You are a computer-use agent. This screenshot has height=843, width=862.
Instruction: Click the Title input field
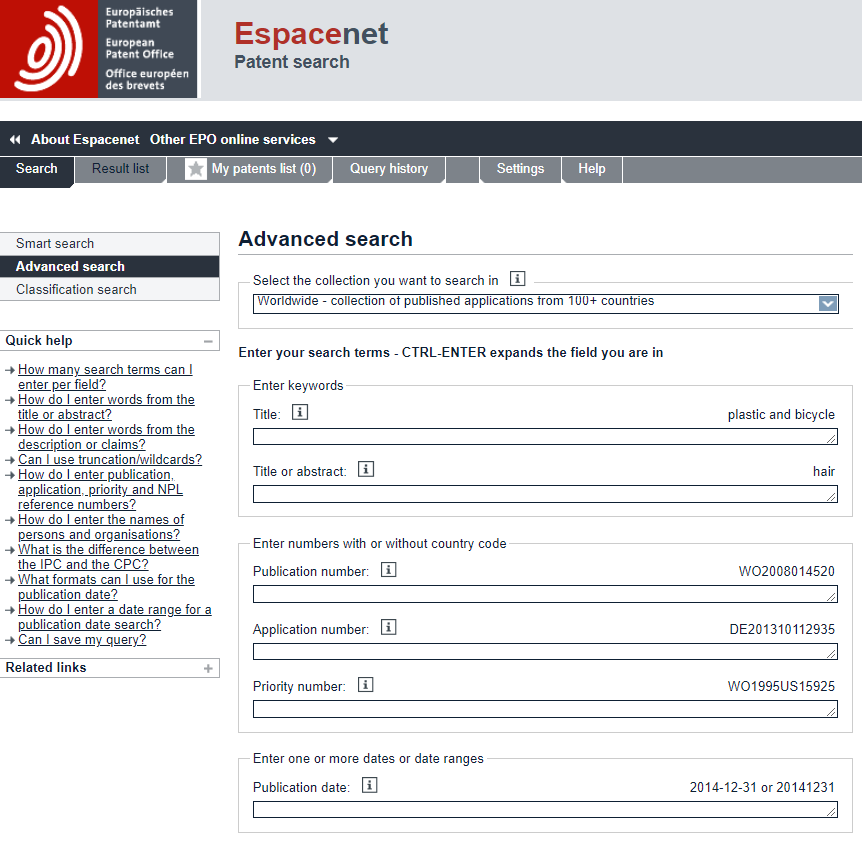(x=545, y=437)
